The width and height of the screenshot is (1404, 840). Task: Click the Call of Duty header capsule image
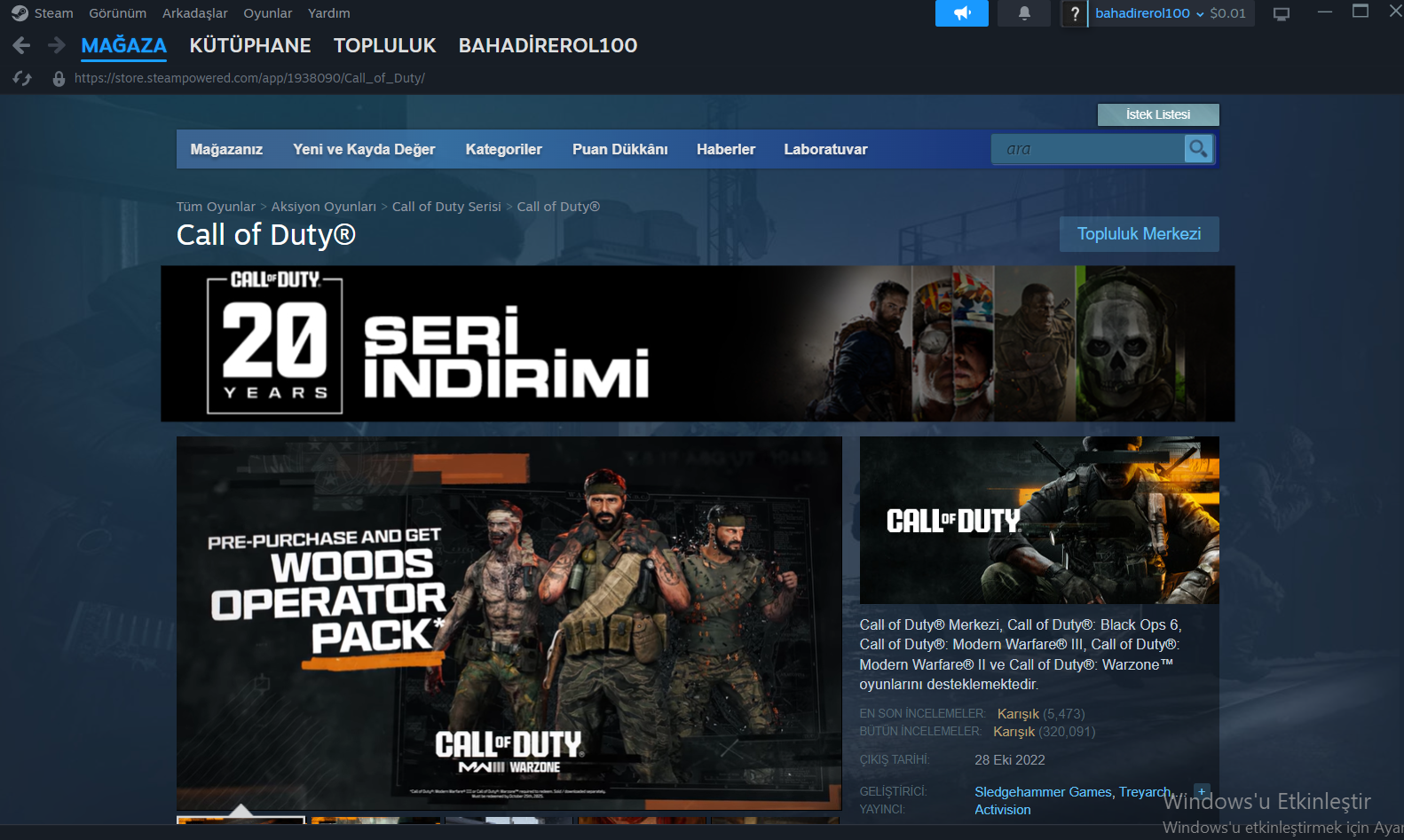pyautogui.click(x=1039, y=520)
